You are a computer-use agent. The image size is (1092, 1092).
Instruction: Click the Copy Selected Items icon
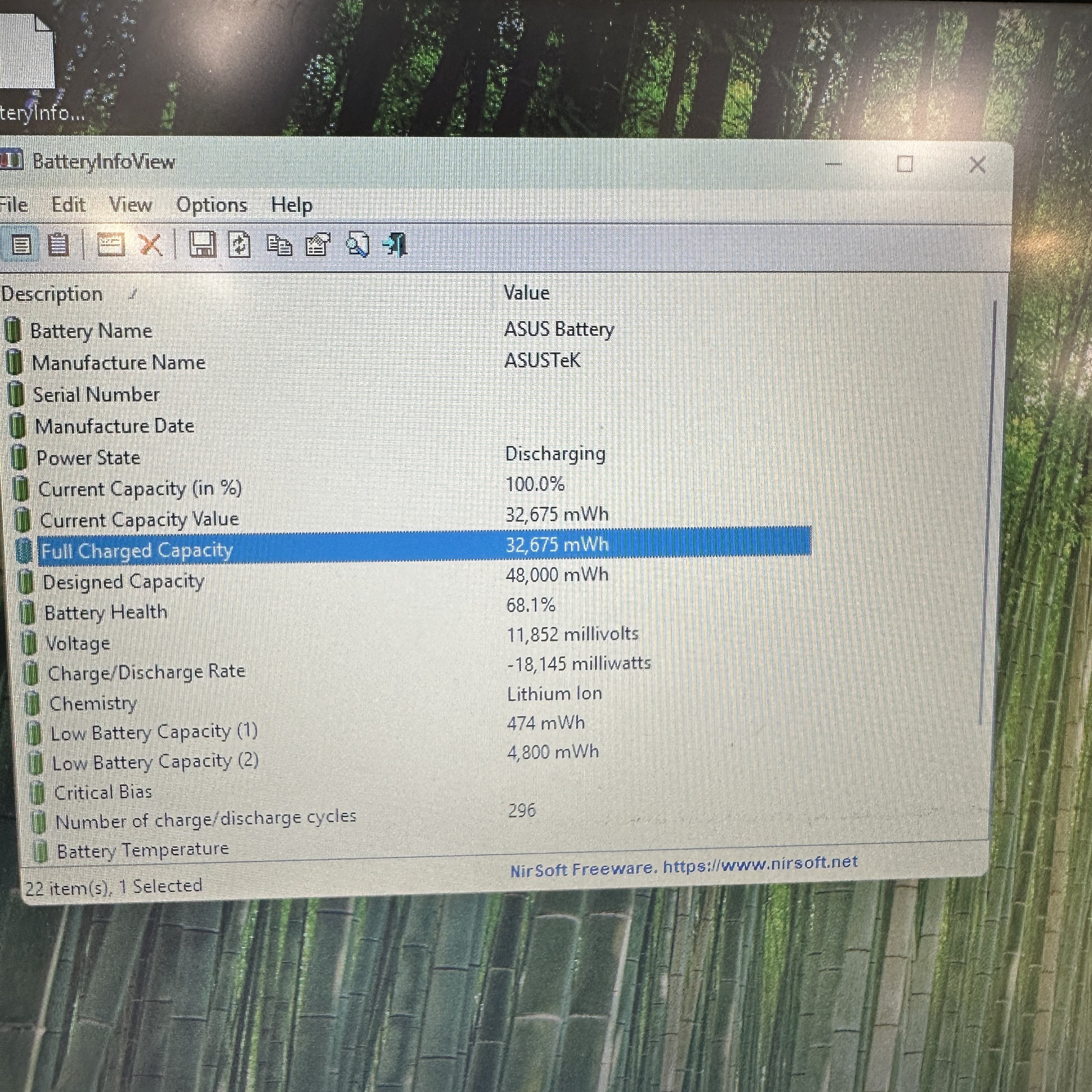click(x=279, y=245)
